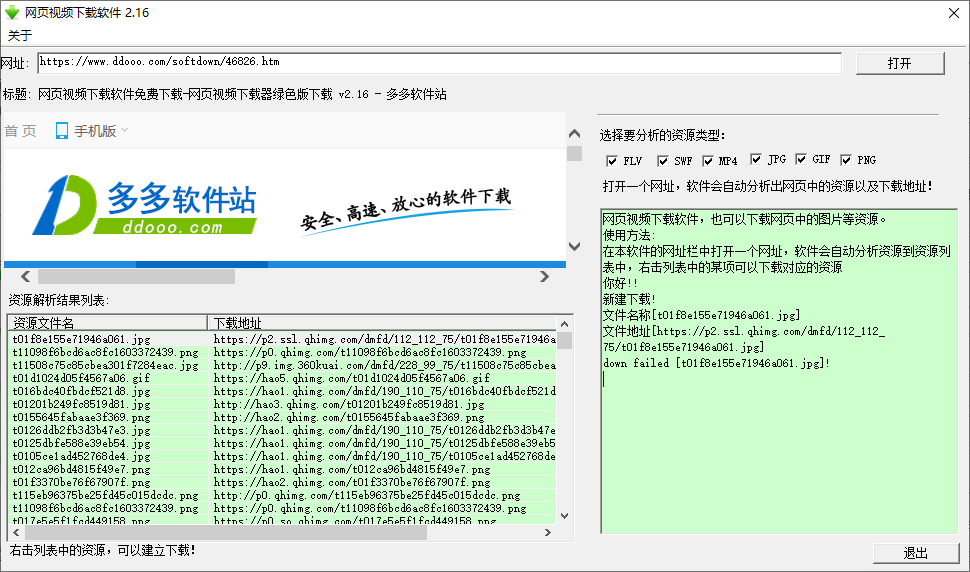The image size is (970, 572).
Task: Select row t01f3370be76f67907f.png
Action: tap(282, 482)
